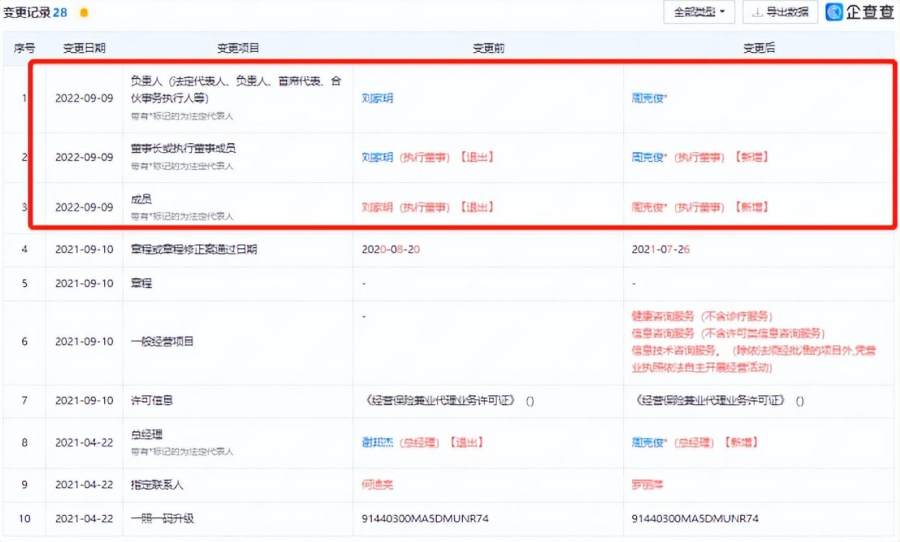
Task: Click the 导出数据 export button
Action: [x=780, y=12]
